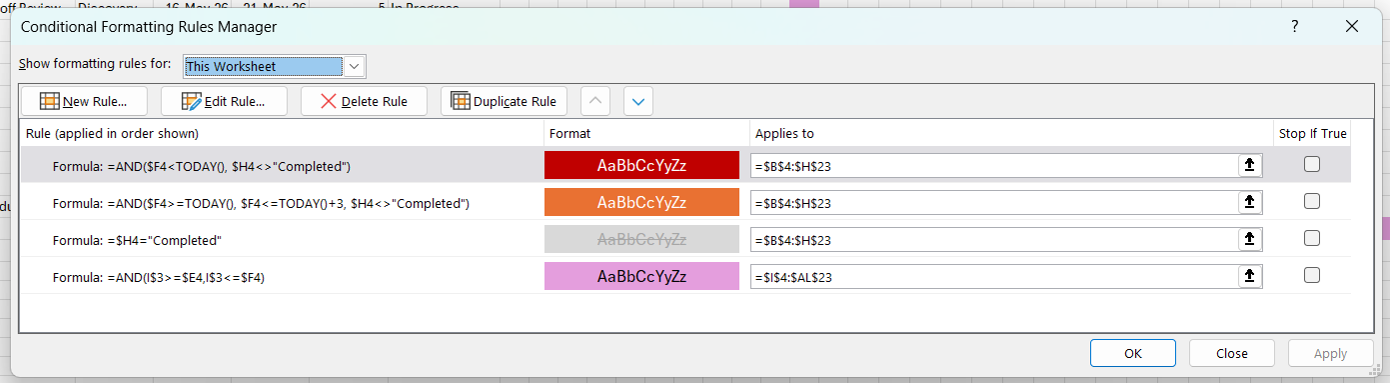Duplicate the selected rule
The height and width of the screenshot is (383, 1390).
[x=504, y=101]
